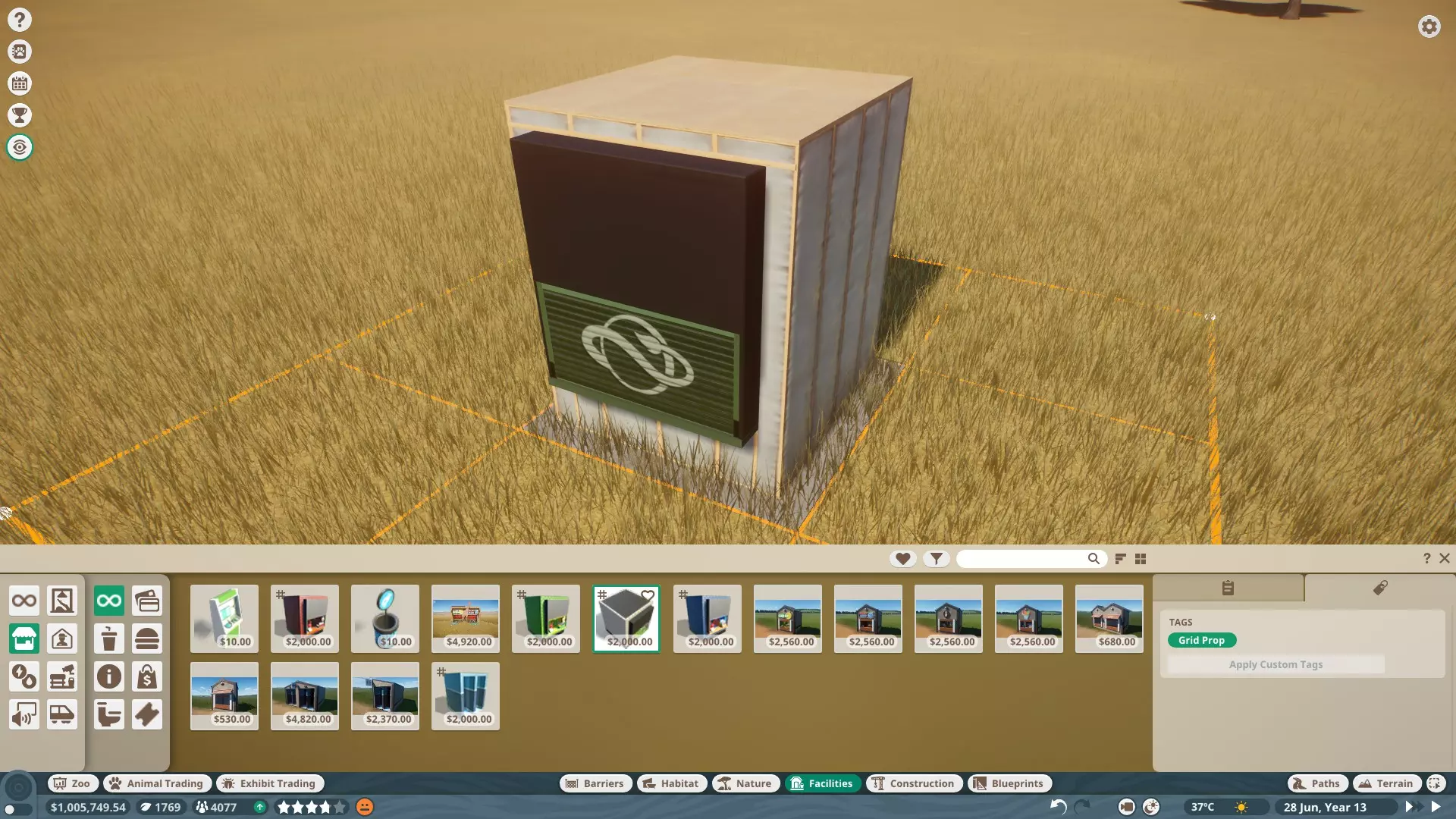This screenshot has width=1456, height=819.
Task: Expand the settings gear menu
Action: (1429, 27)
